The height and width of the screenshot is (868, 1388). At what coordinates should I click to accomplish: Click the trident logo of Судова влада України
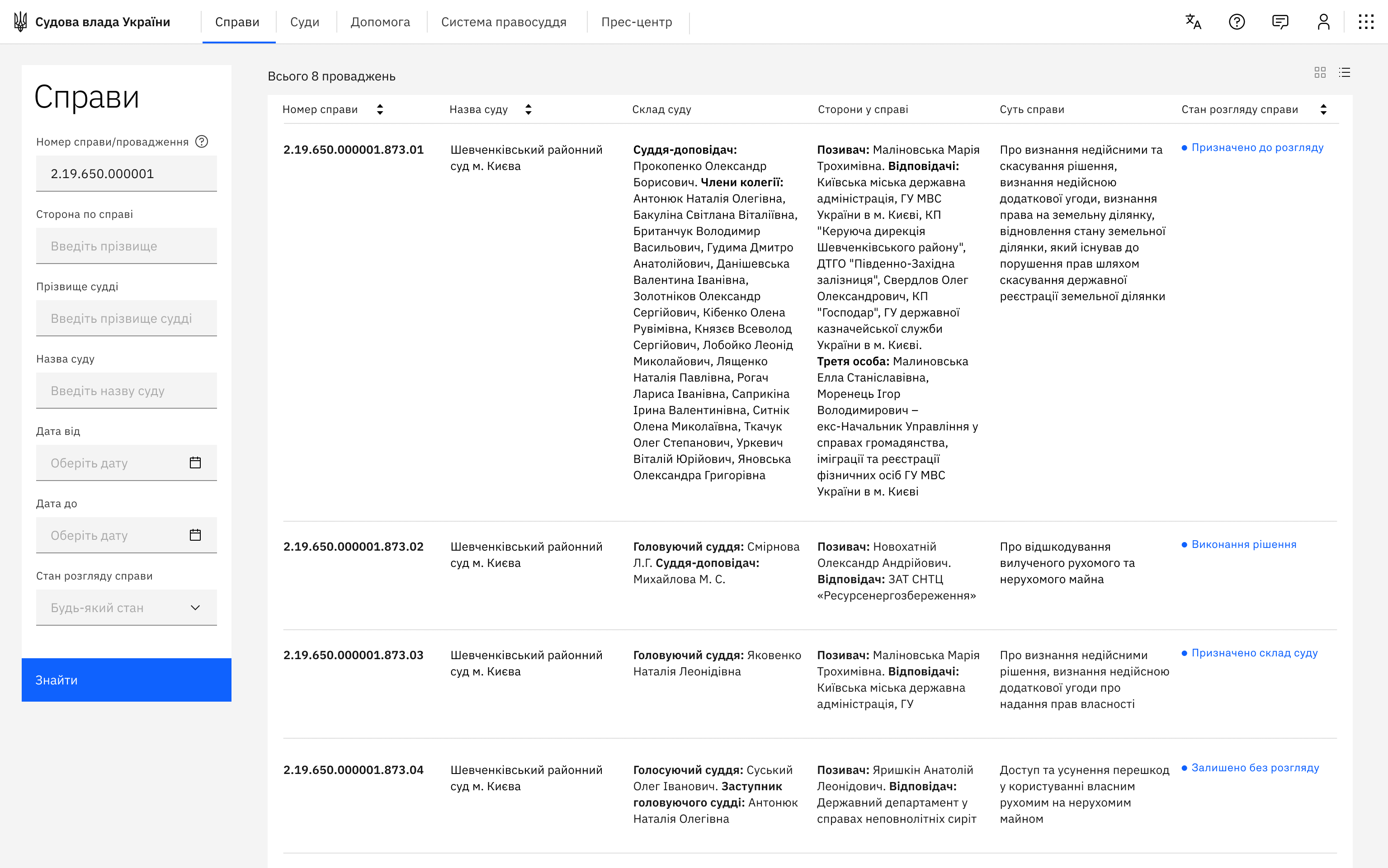20,22
